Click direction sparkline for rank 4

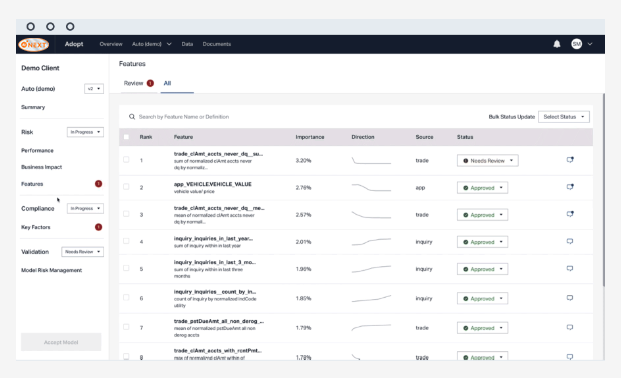[371, 242]
